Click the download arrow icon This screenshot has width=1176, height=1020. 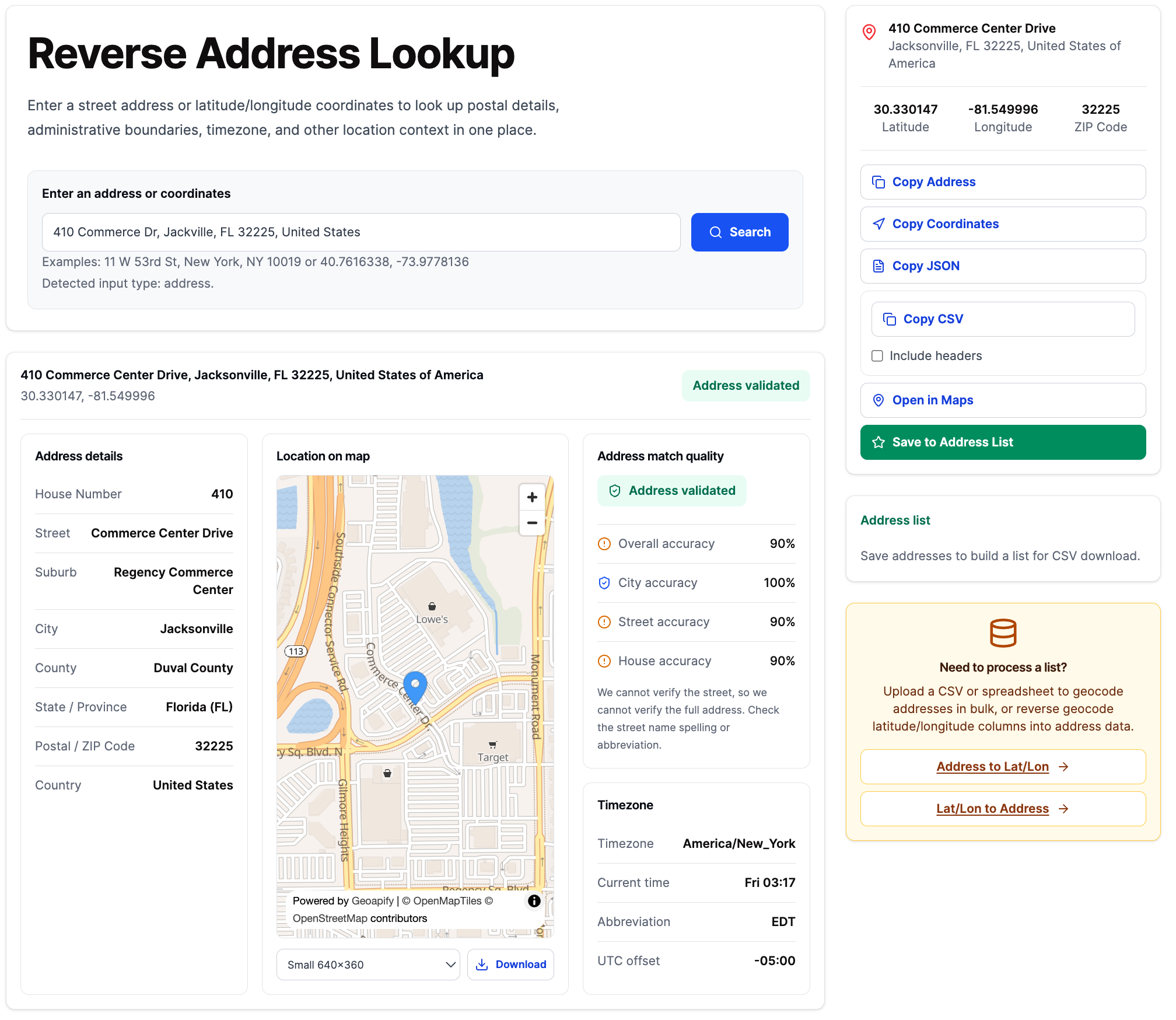482,965
